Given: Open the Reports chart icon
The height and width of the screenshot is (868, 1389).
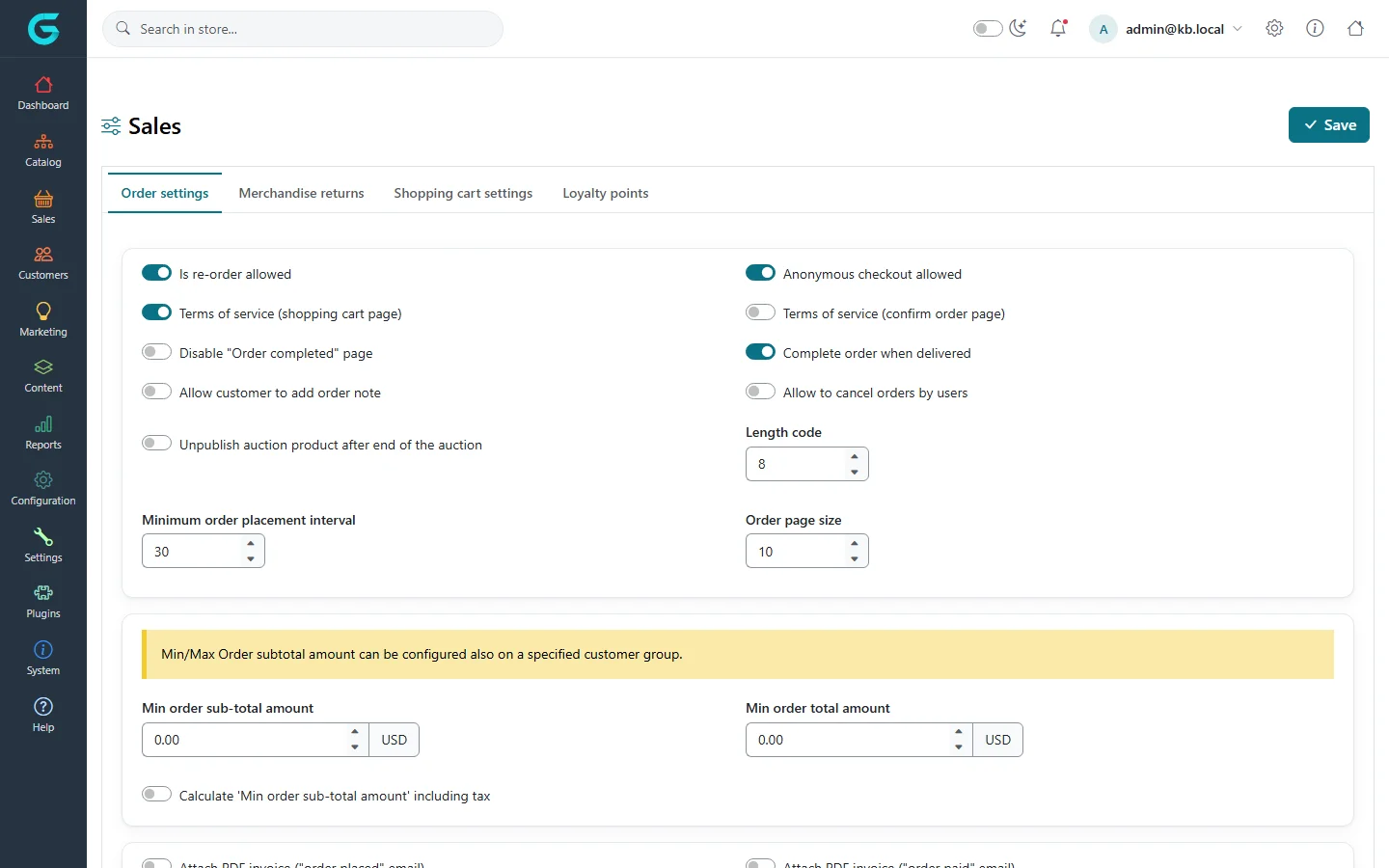Looking at the screenshot, I should pyautogui.click(x=43, y=424).
